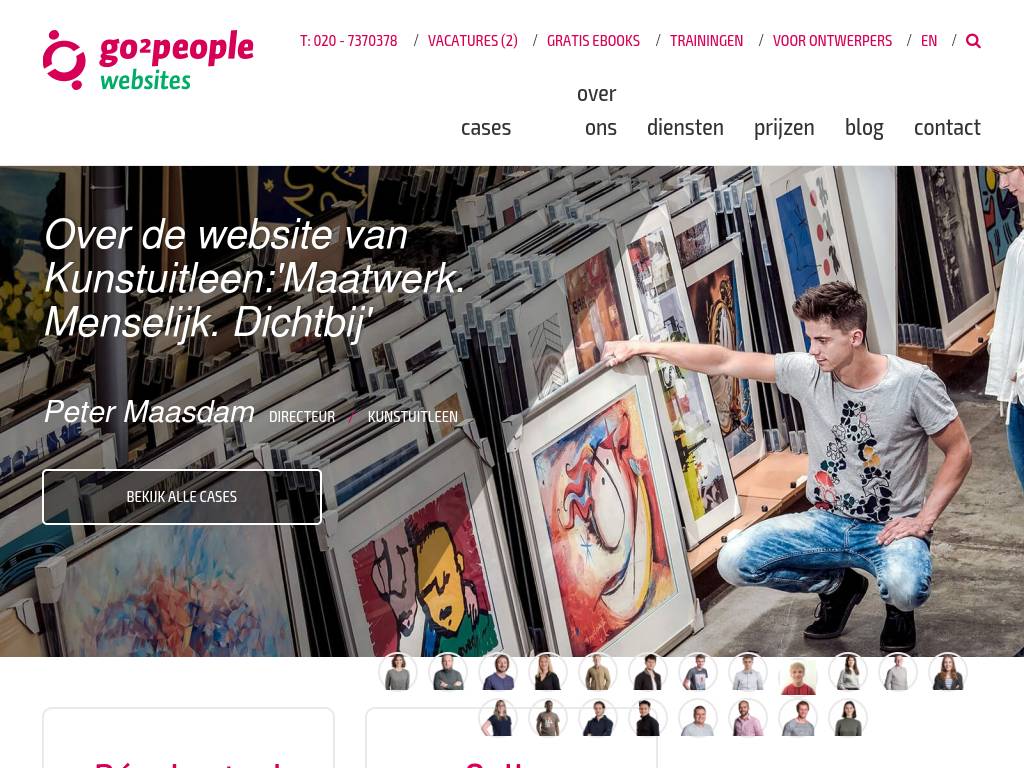This screenshot has height=768, width=1024.
Task: Open Voor Ontwerpers link
Action: [x=832, y=40]
